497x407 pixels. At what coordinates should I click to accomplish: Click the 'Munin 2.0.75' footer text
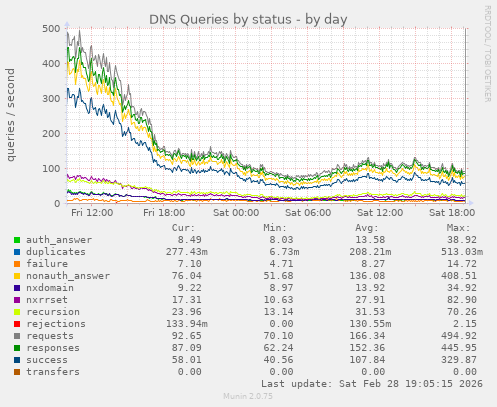click(248, 396)
